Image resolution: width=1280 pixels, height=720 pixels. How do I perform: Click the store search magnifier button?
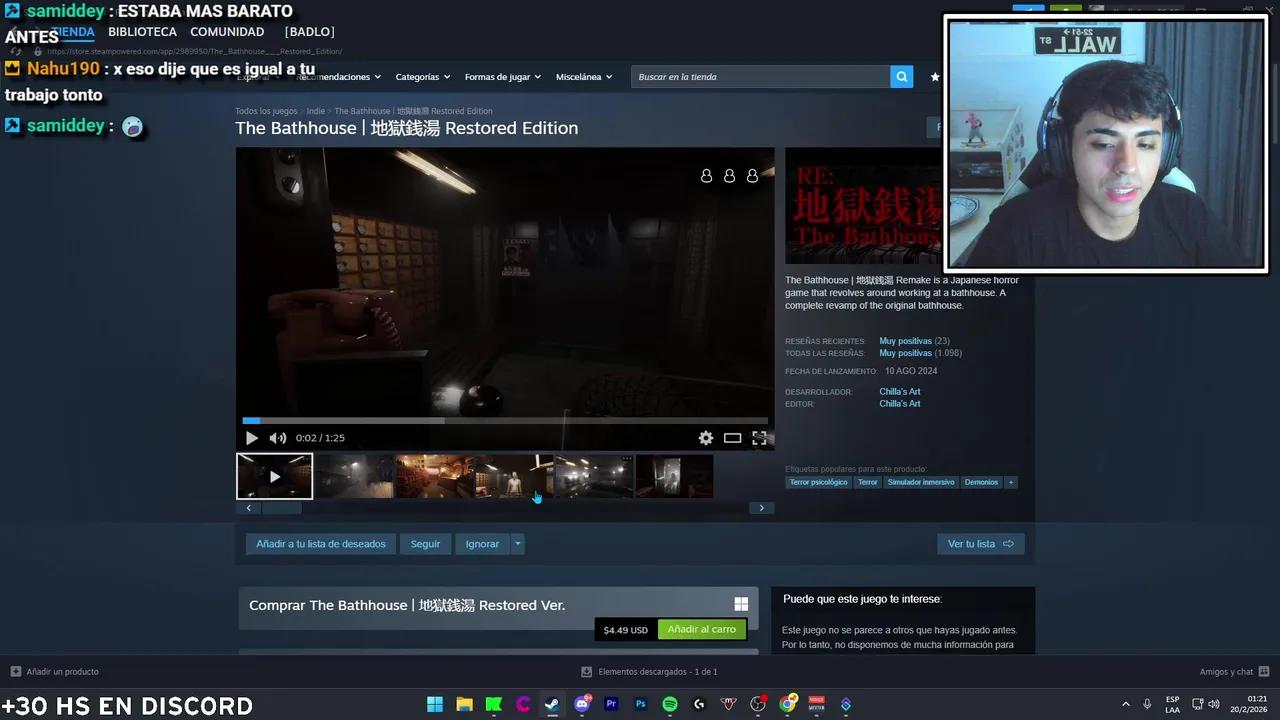(902, 77)
